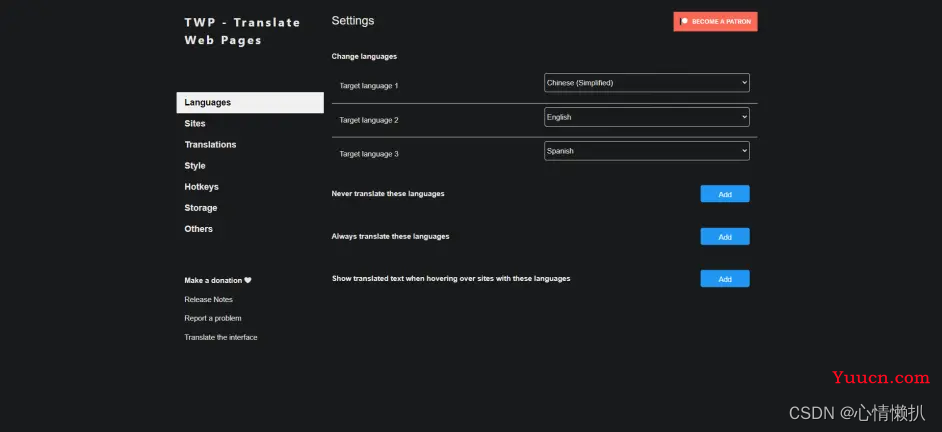Click the Target language 2 label
Image resolution: width=942 pixels, height=432 pixels.
[369, 120]
